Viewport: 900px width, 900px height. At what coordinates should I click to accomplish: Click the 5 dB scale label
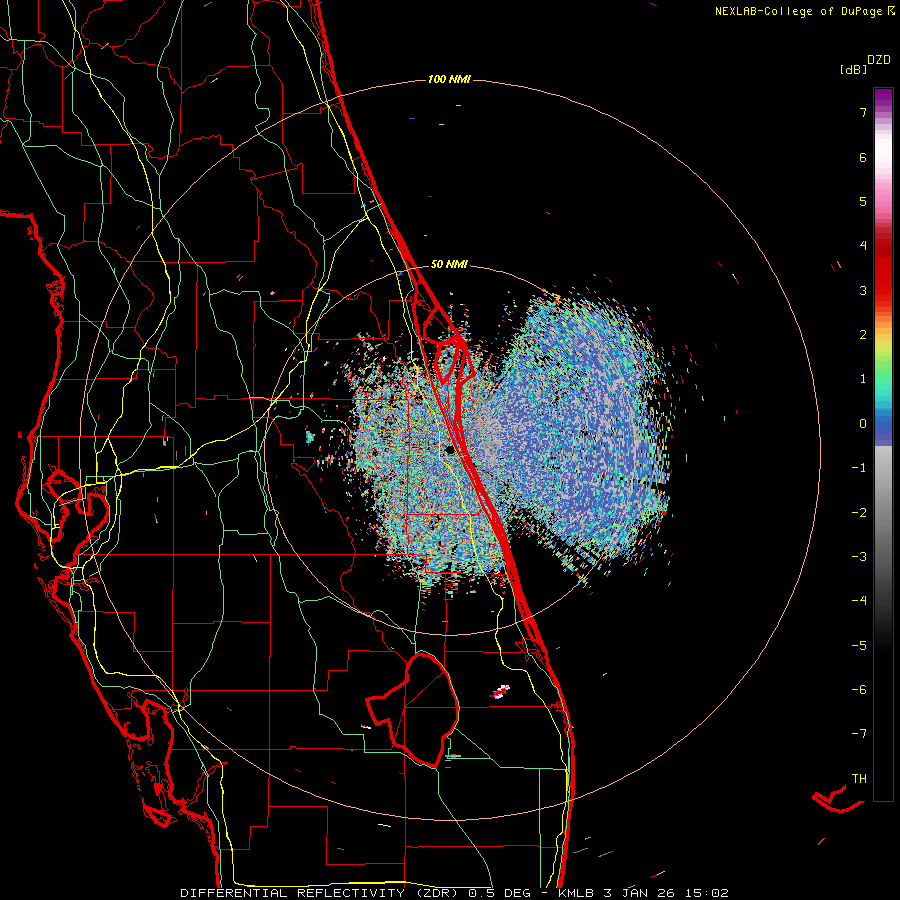pos(863,201)
